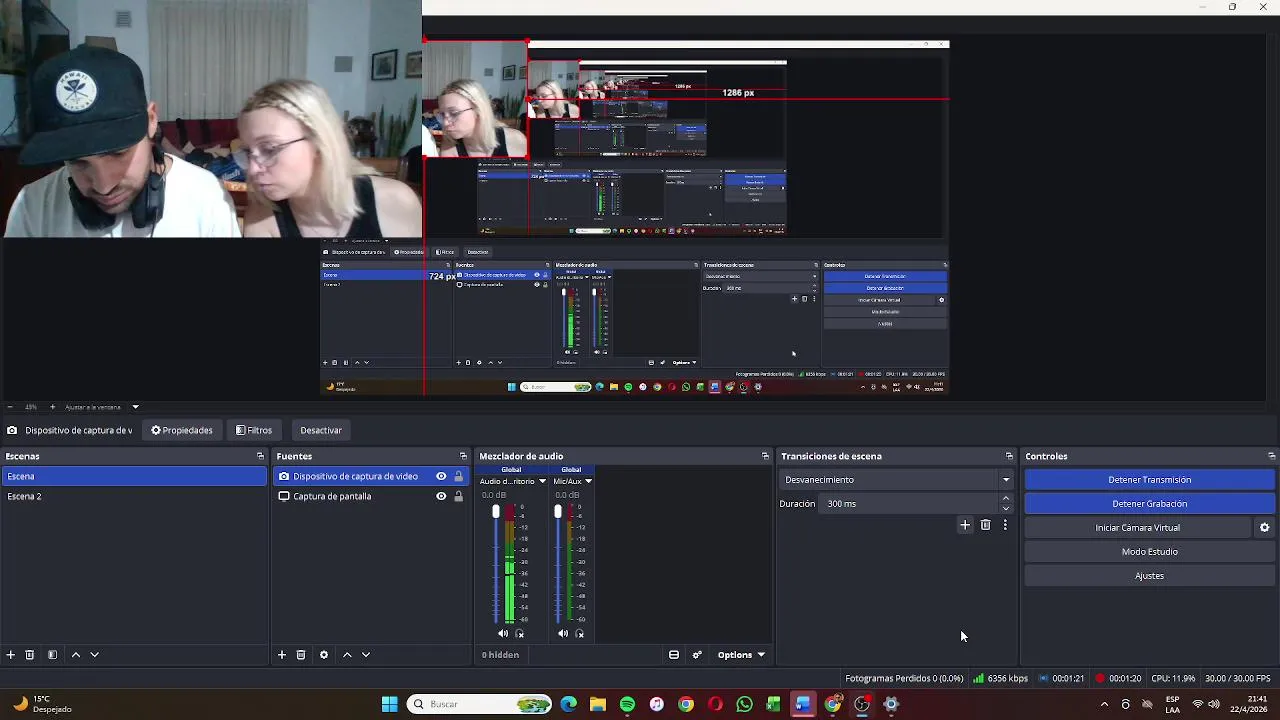This screenshot has height=720, width=1280.
Task: Remove source with Fuentes trash icon
Action: pyautogui.click(x=301, y=655)
